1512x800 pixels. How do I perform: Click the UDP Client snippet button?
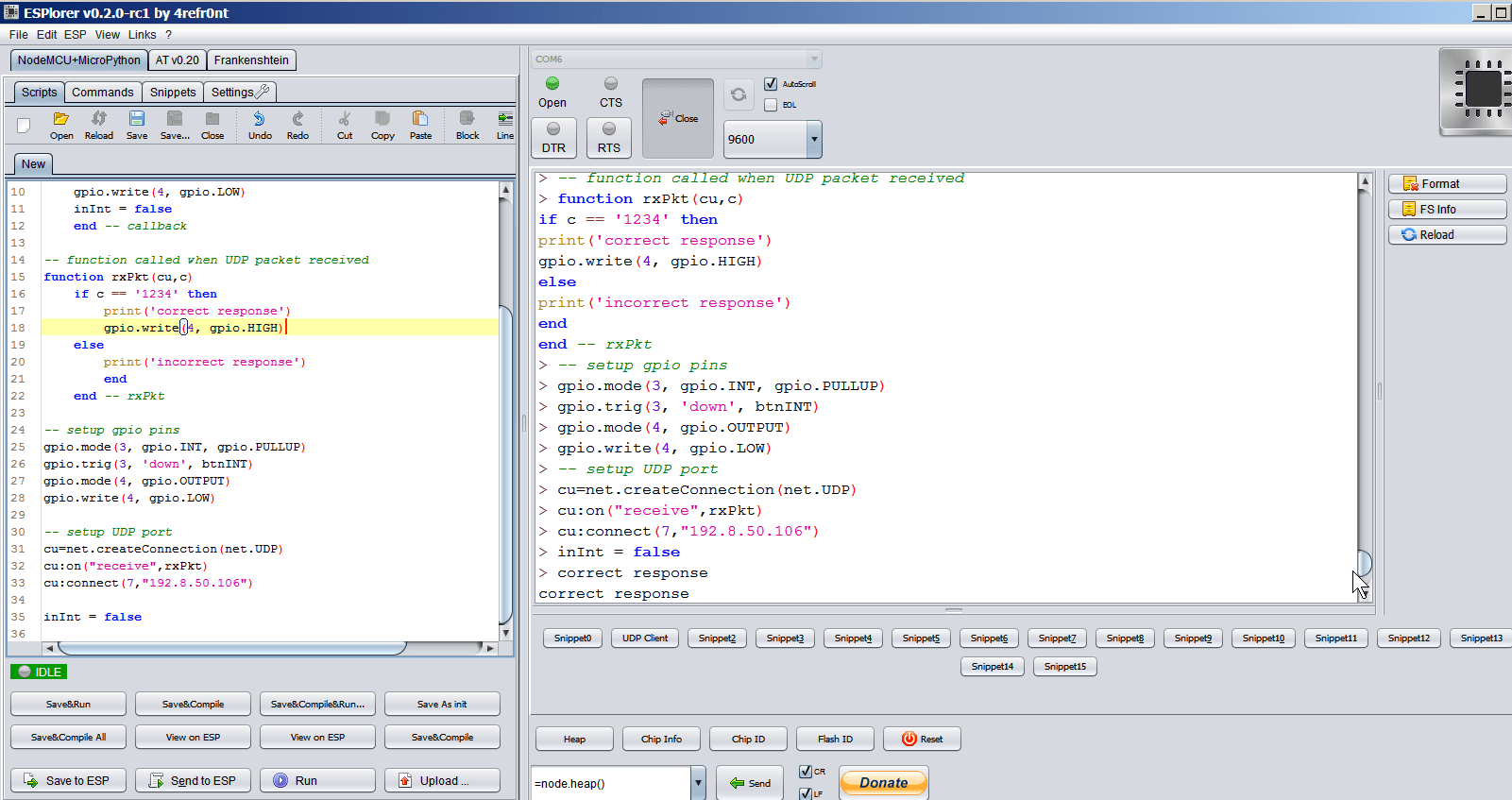pyautogui.click(x=645, y=638)
